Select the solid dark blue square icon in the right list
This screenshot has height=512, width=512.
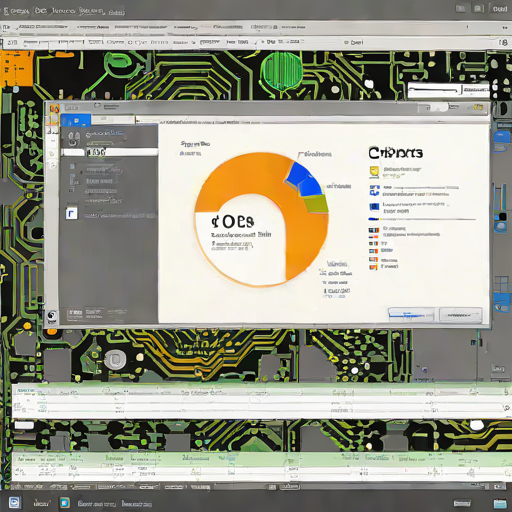coord(374,207)
